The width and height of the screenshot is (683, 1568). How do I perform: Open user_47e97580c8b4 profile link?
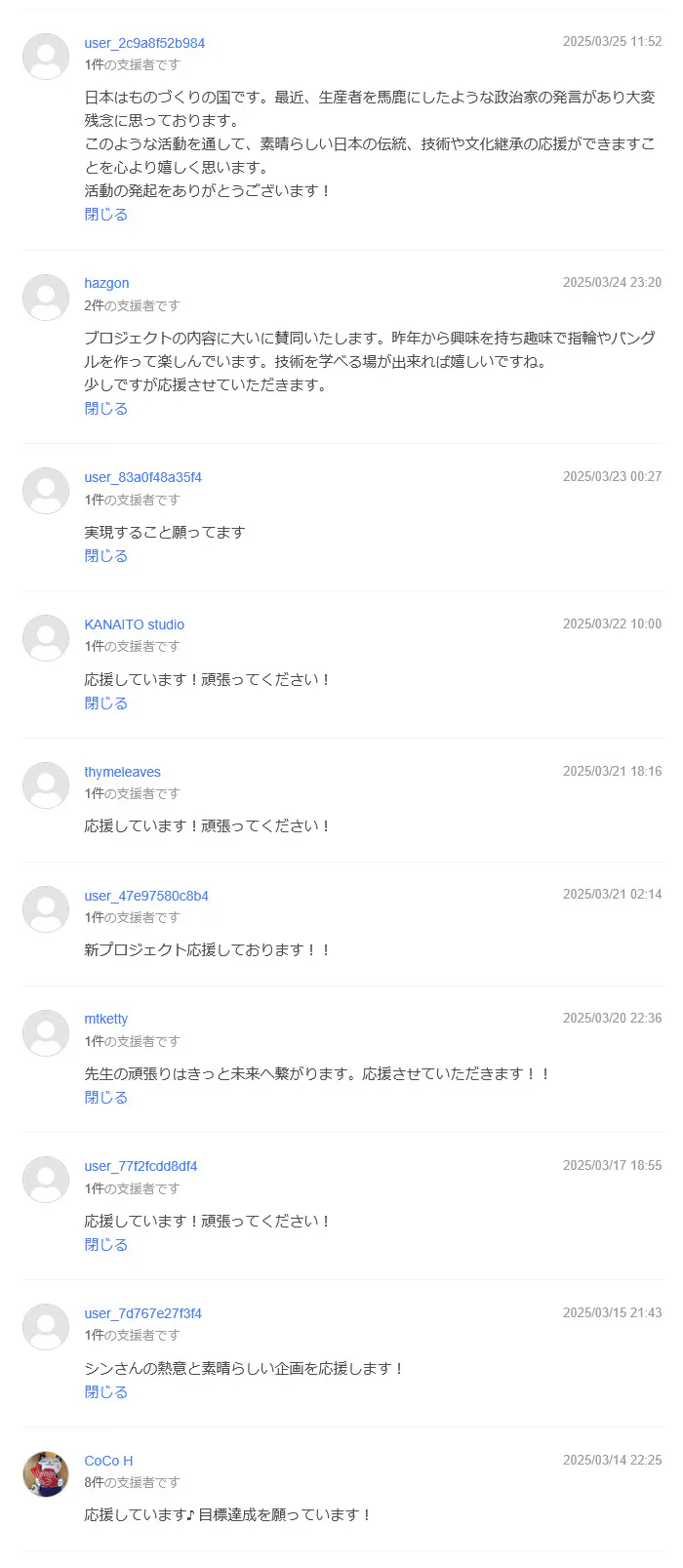click(x=146, y=896)
